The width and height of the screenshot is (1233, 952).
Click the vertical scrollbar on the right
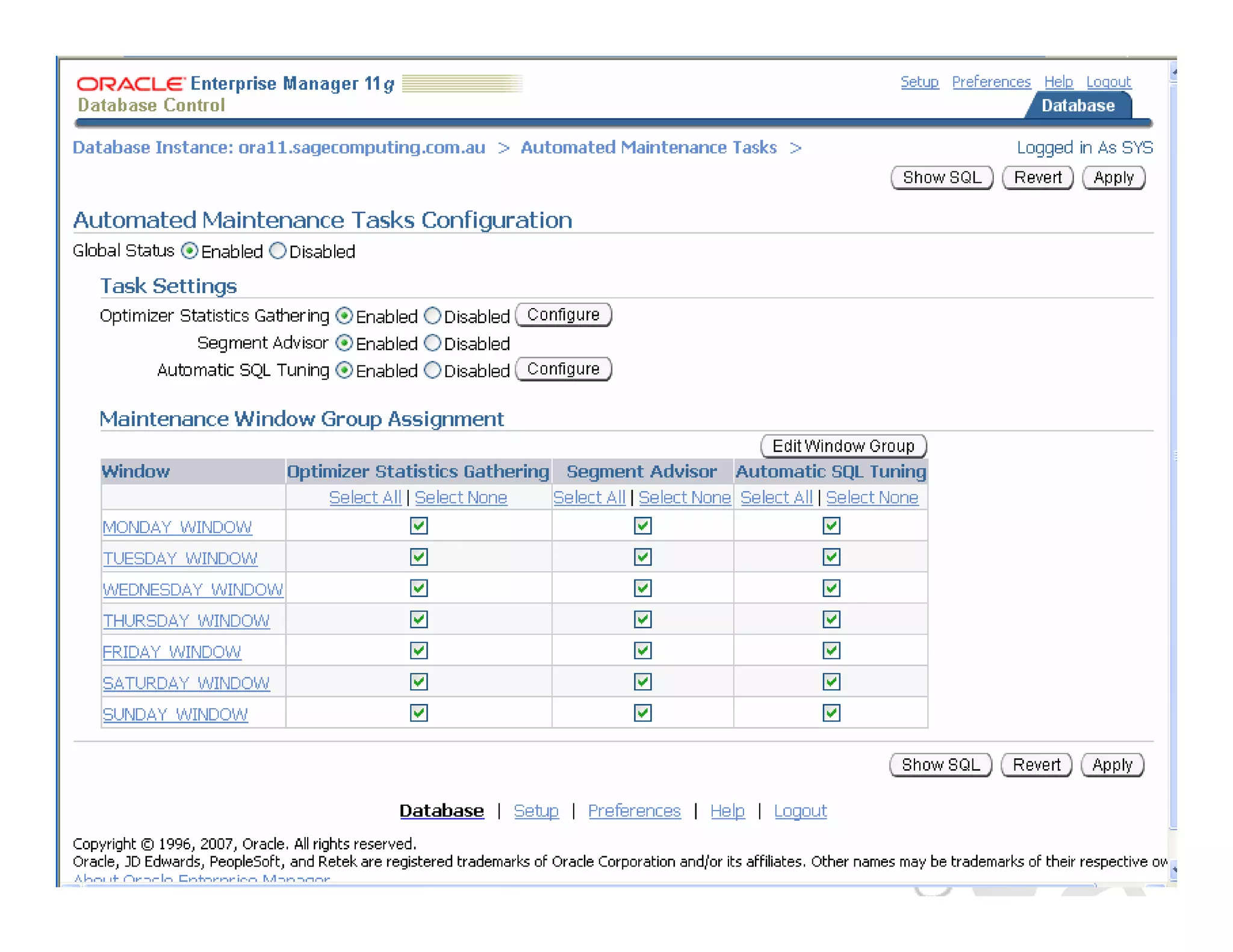[1173, 457]
